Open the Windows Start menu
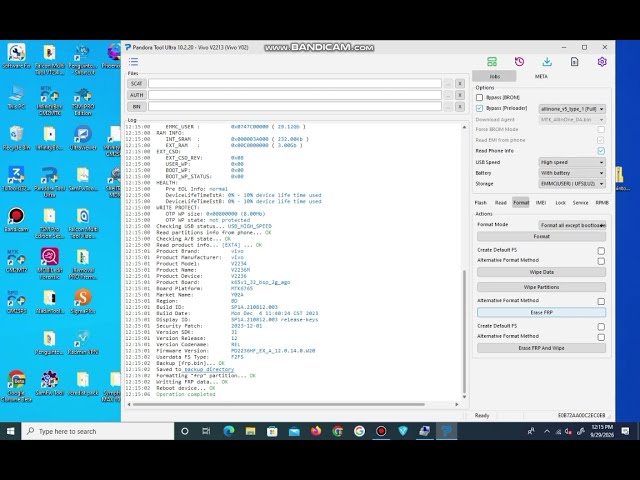 (11, 431)
